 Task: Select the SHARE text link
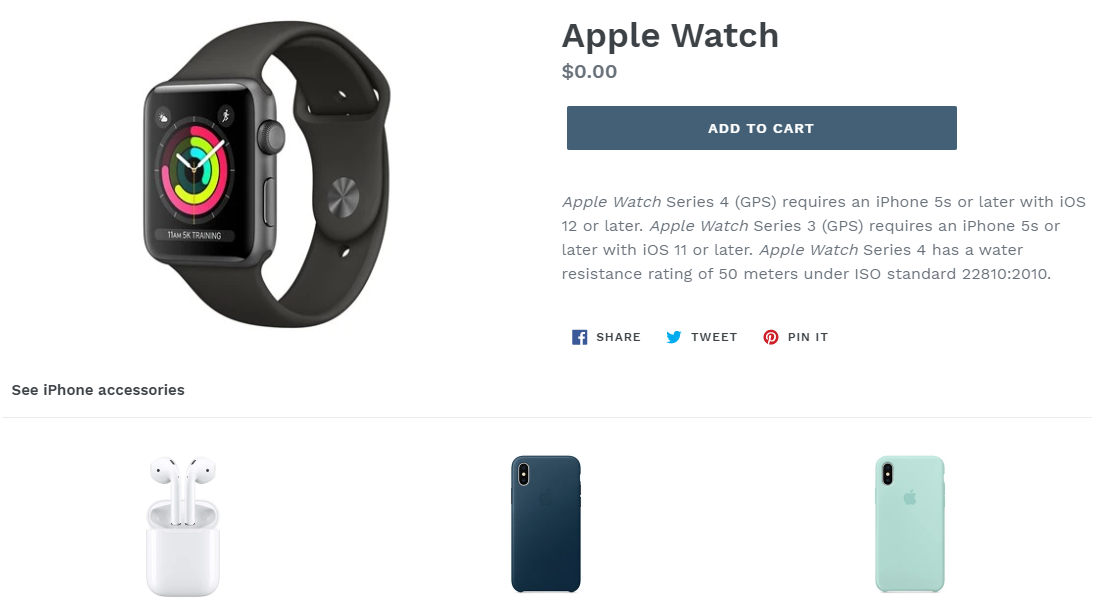coord(618,337)
